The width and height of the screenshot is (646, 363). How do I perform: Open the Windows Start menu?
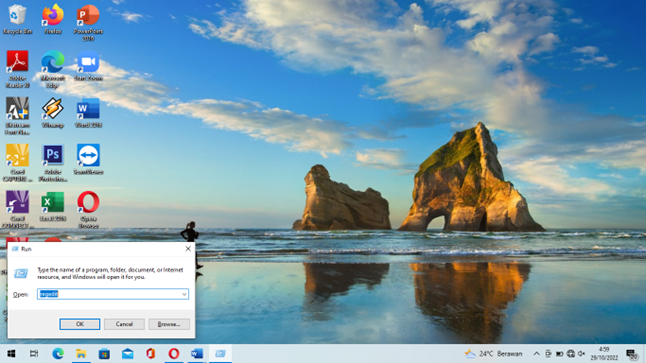(11, 354)
